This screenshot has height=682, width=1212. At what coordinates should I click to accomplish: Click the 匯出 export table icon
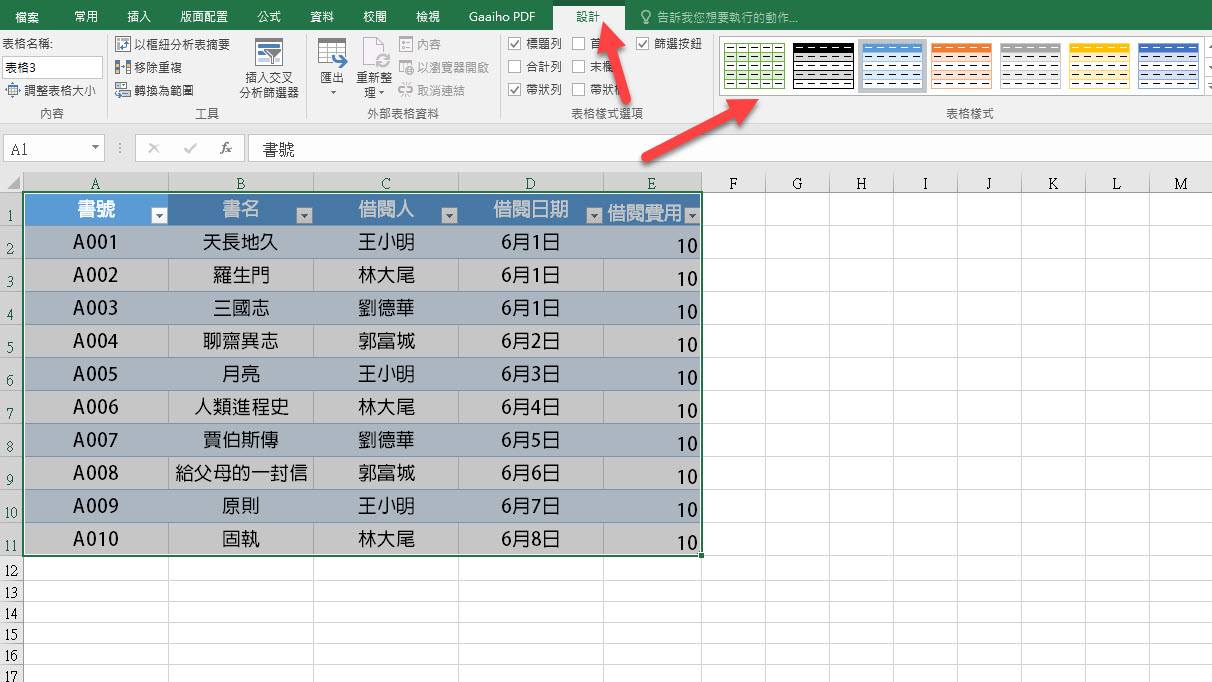click(332, 54)
